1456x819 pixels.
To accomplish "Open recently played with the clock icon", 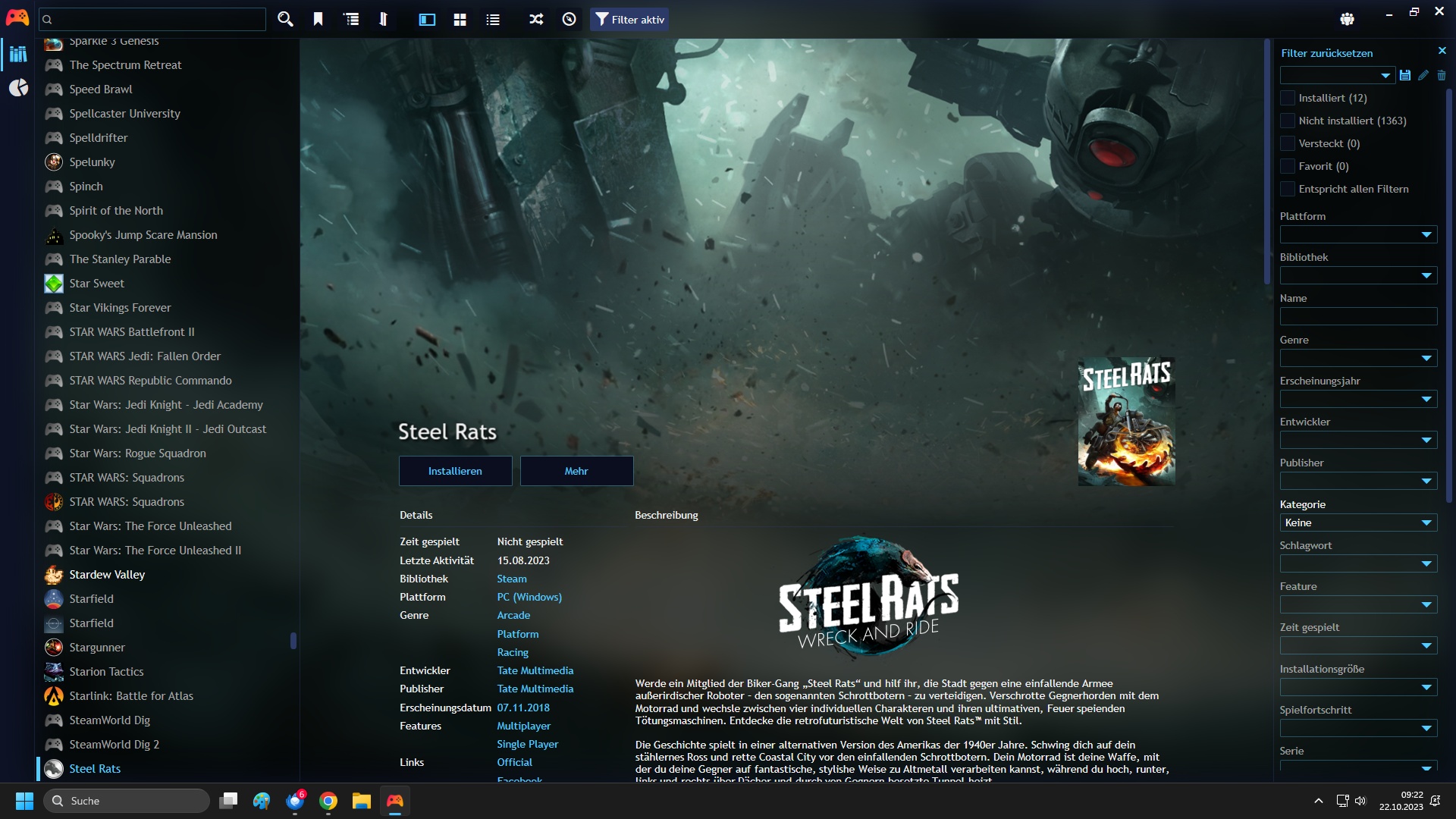I will [x=569, y=19].
